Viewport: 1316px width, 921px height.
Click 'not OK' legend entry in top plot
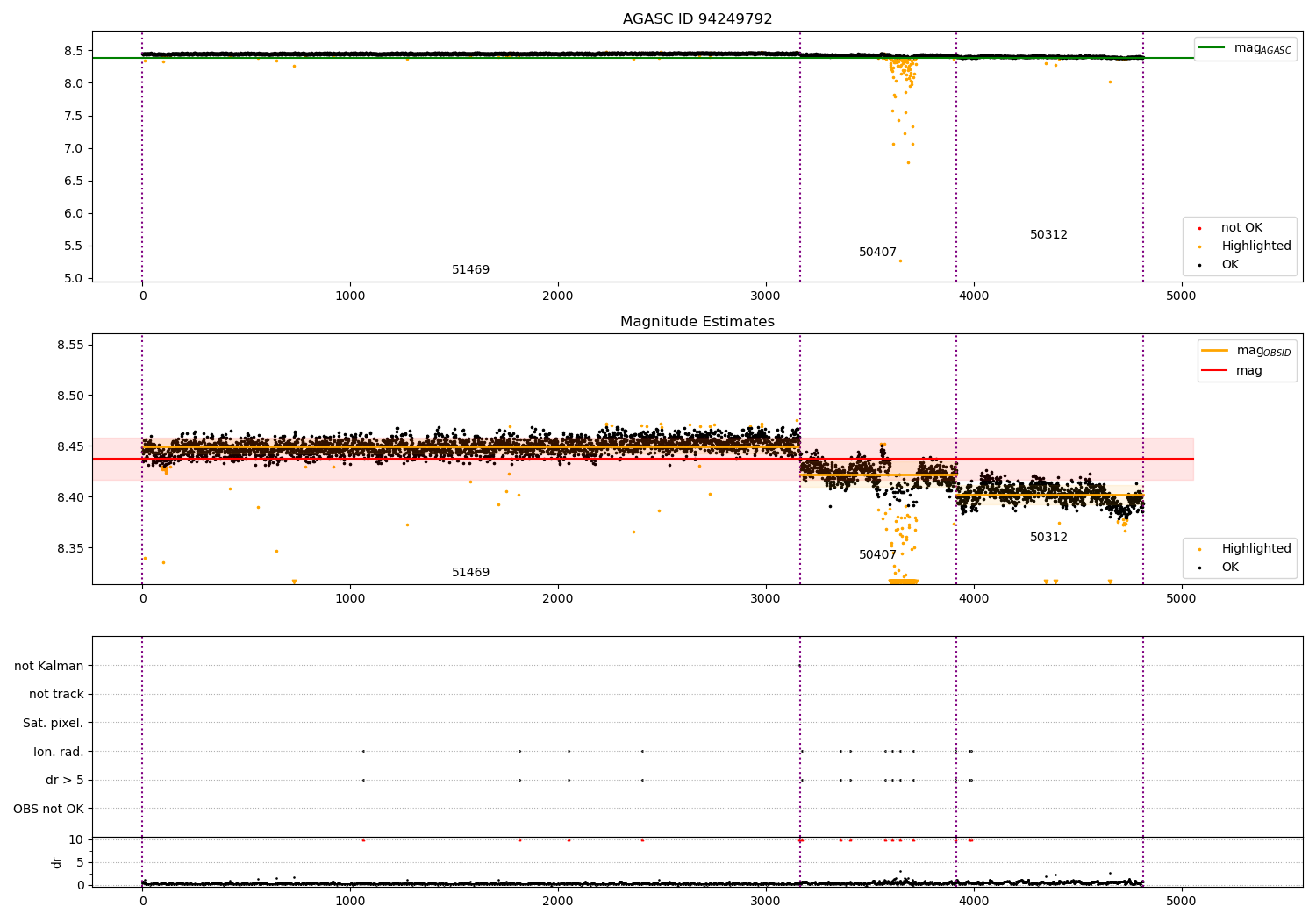[1241, 228]
